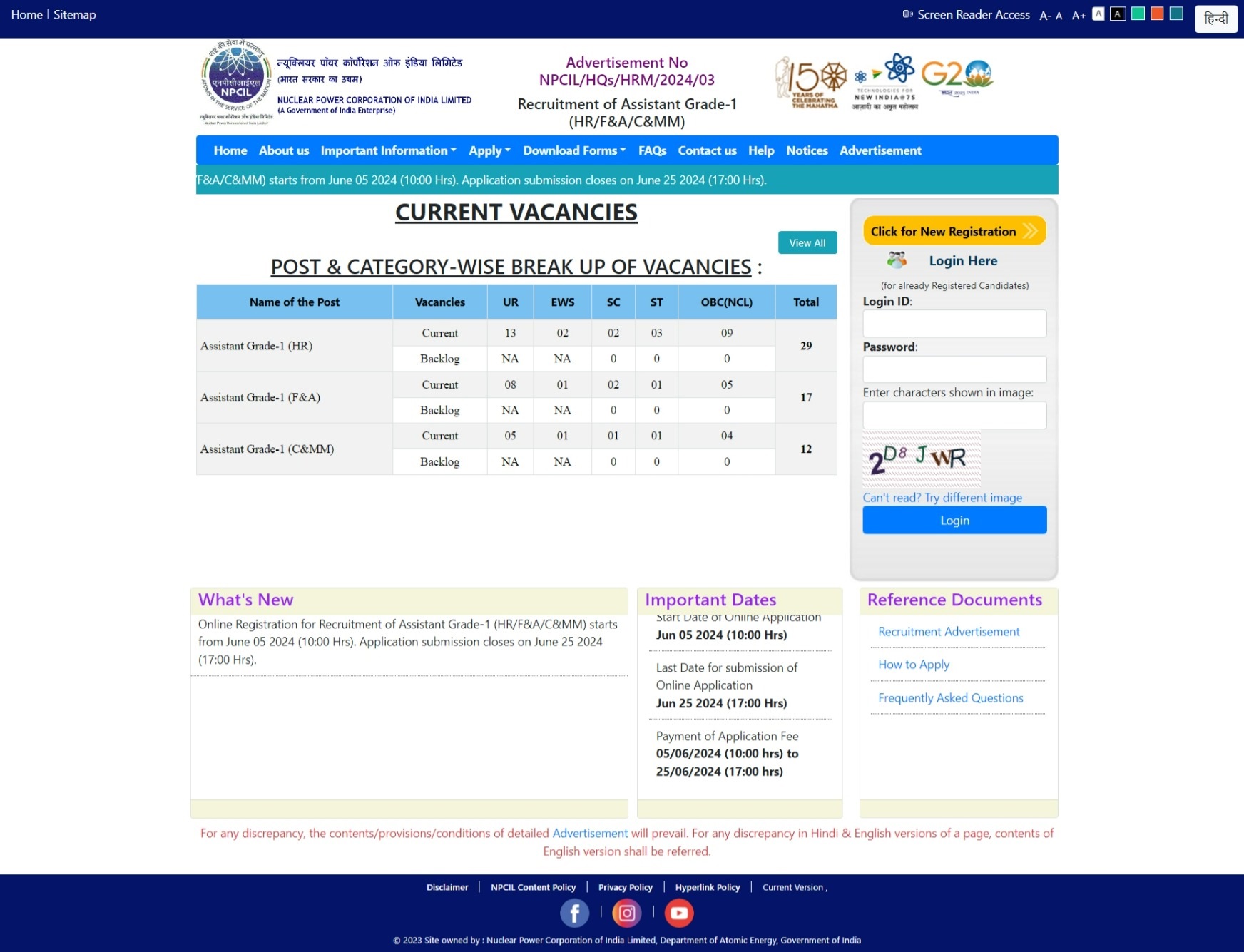
Task: Open Notices menu item
Action: pyautogui.click(x=807, y=150)
